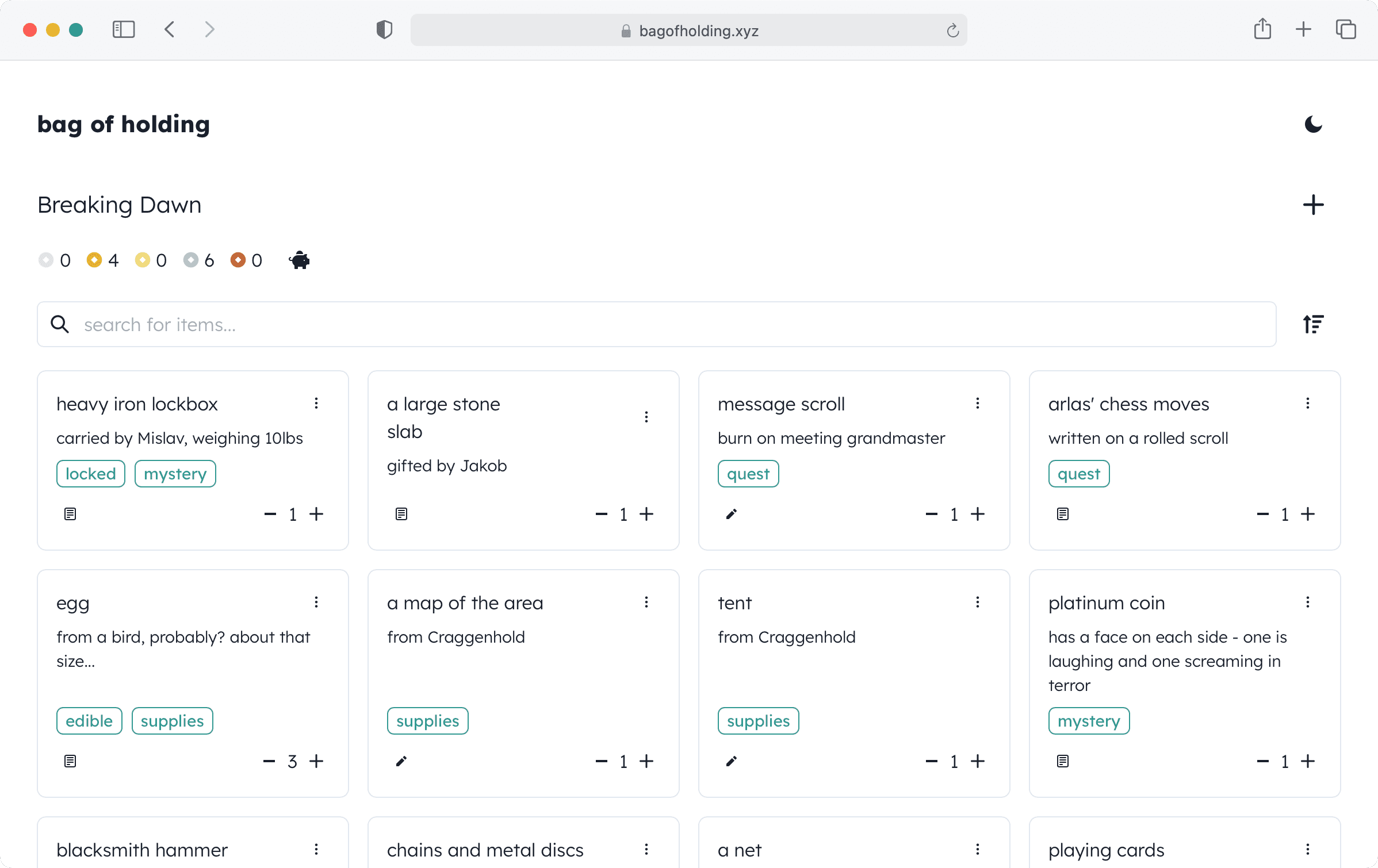Open notes icon on platinum coin card
Screen dimensions: 1378x868
tap(1063, 761)
